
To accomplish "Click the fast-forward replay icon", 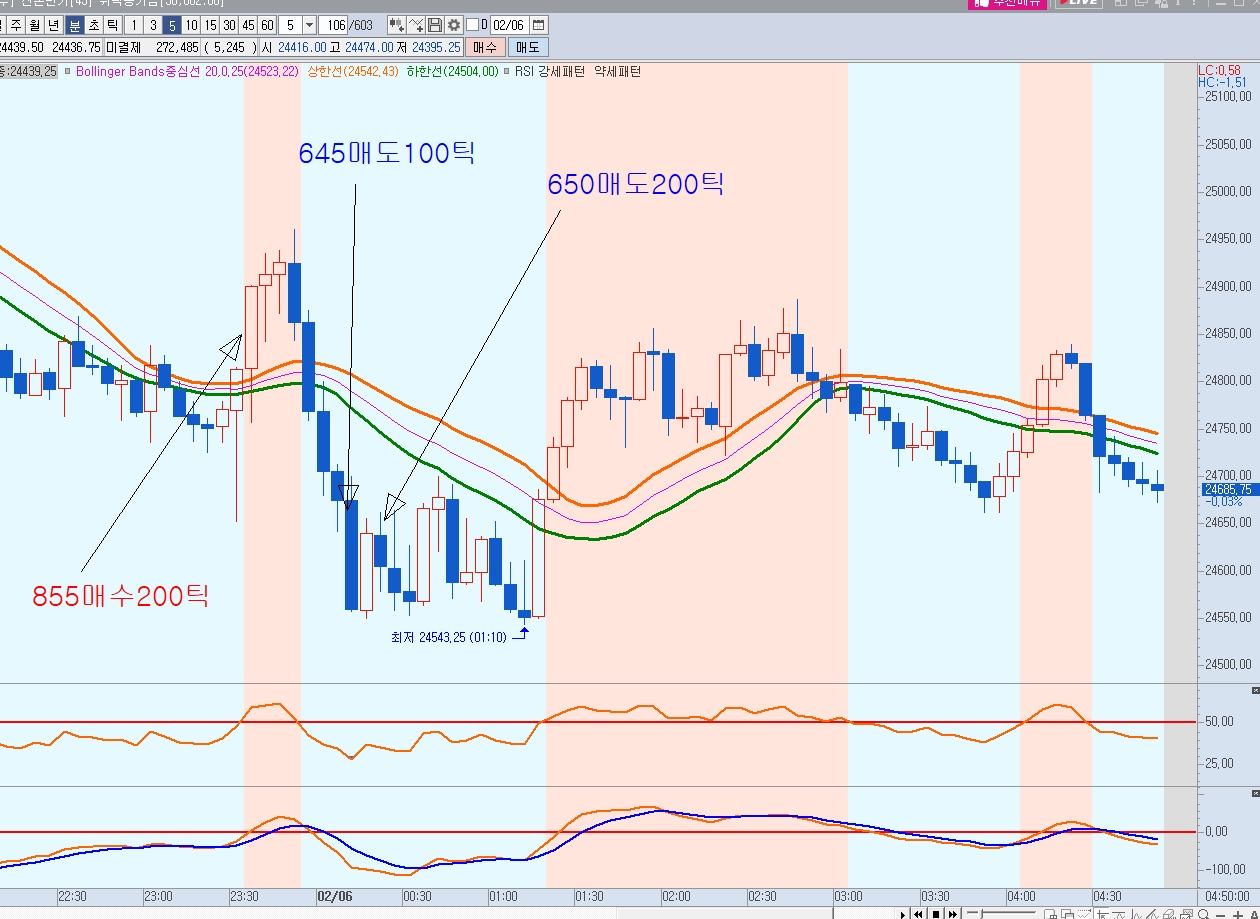I will [x=954, y=914].
